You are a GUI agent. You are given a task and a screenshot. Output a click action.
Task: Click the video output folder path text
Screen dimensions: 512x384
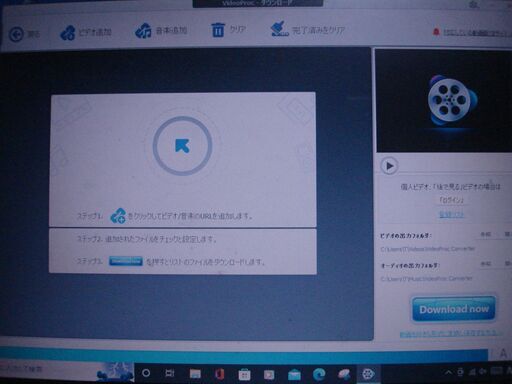click(428, 249)
